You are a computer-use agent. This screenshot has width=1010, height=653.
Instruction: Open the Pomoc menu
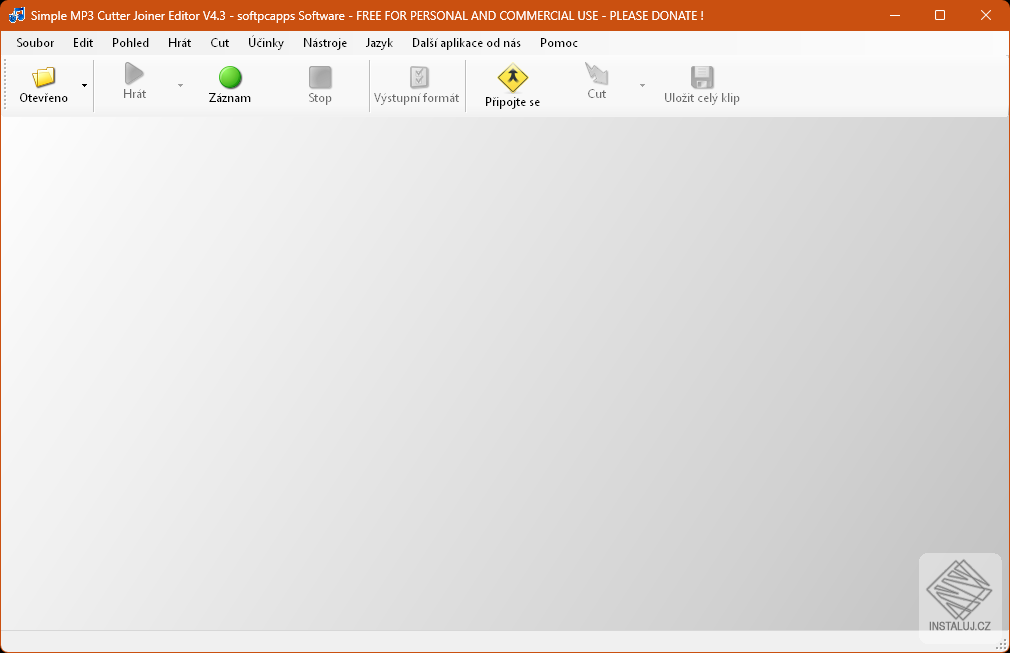558,43
